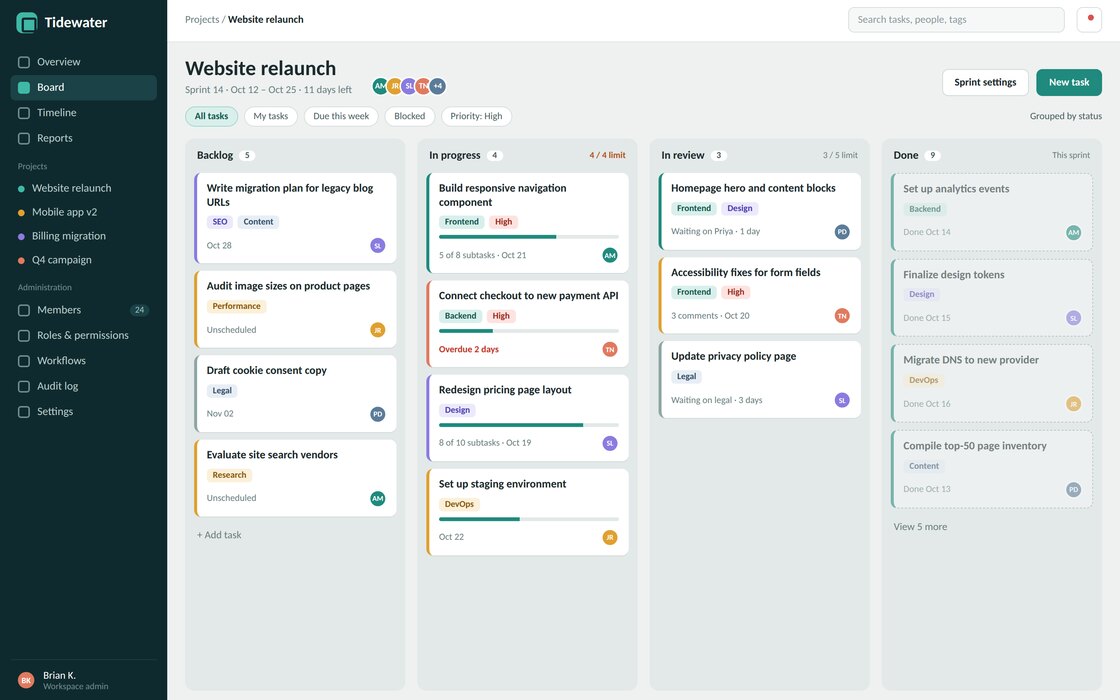
Task: Click the 3 / 5 limit label
Action: 840,156
